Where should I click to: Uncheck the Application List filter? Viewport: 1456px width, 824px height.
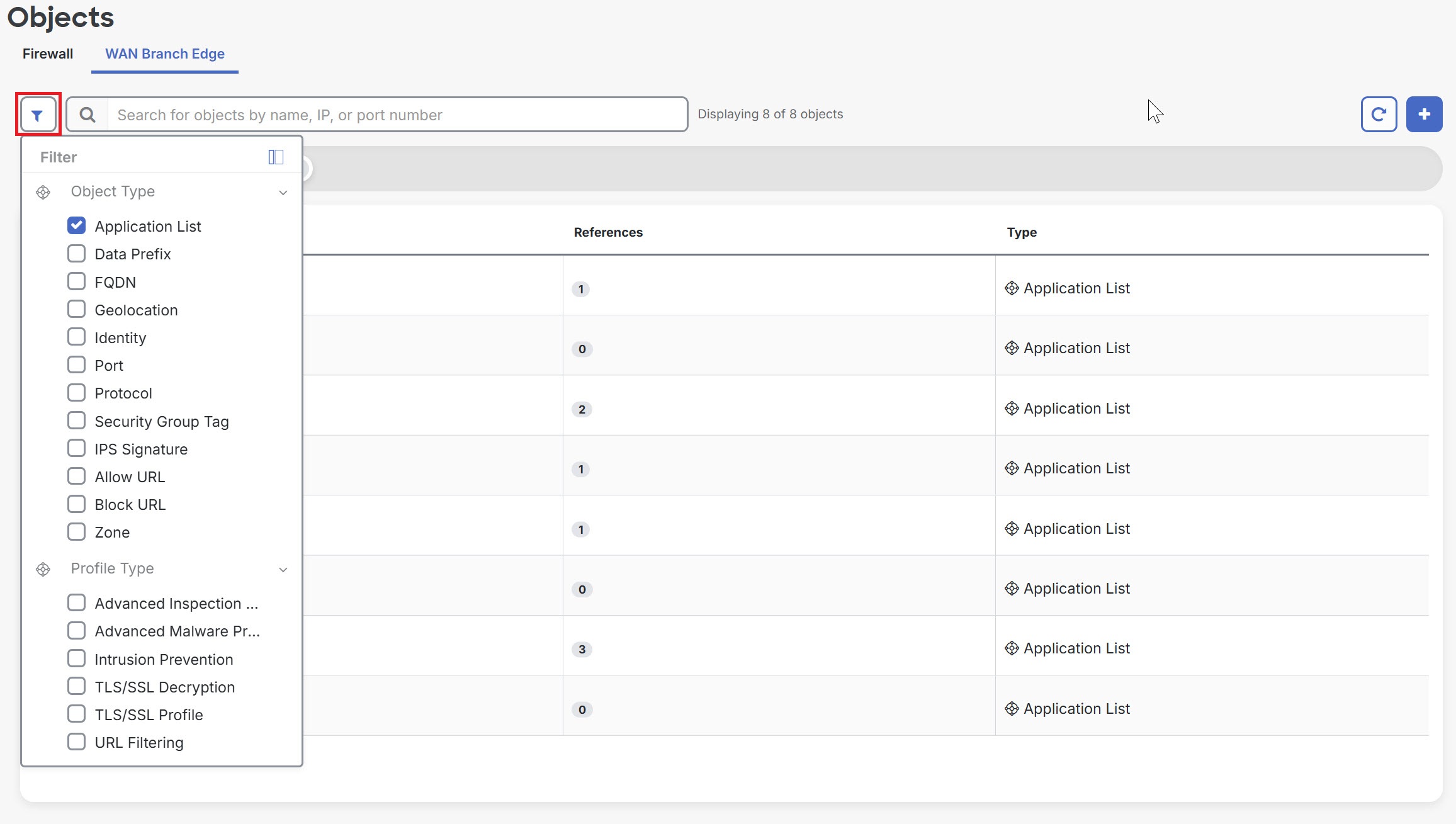pyautogui.click(x=76, y=225)
